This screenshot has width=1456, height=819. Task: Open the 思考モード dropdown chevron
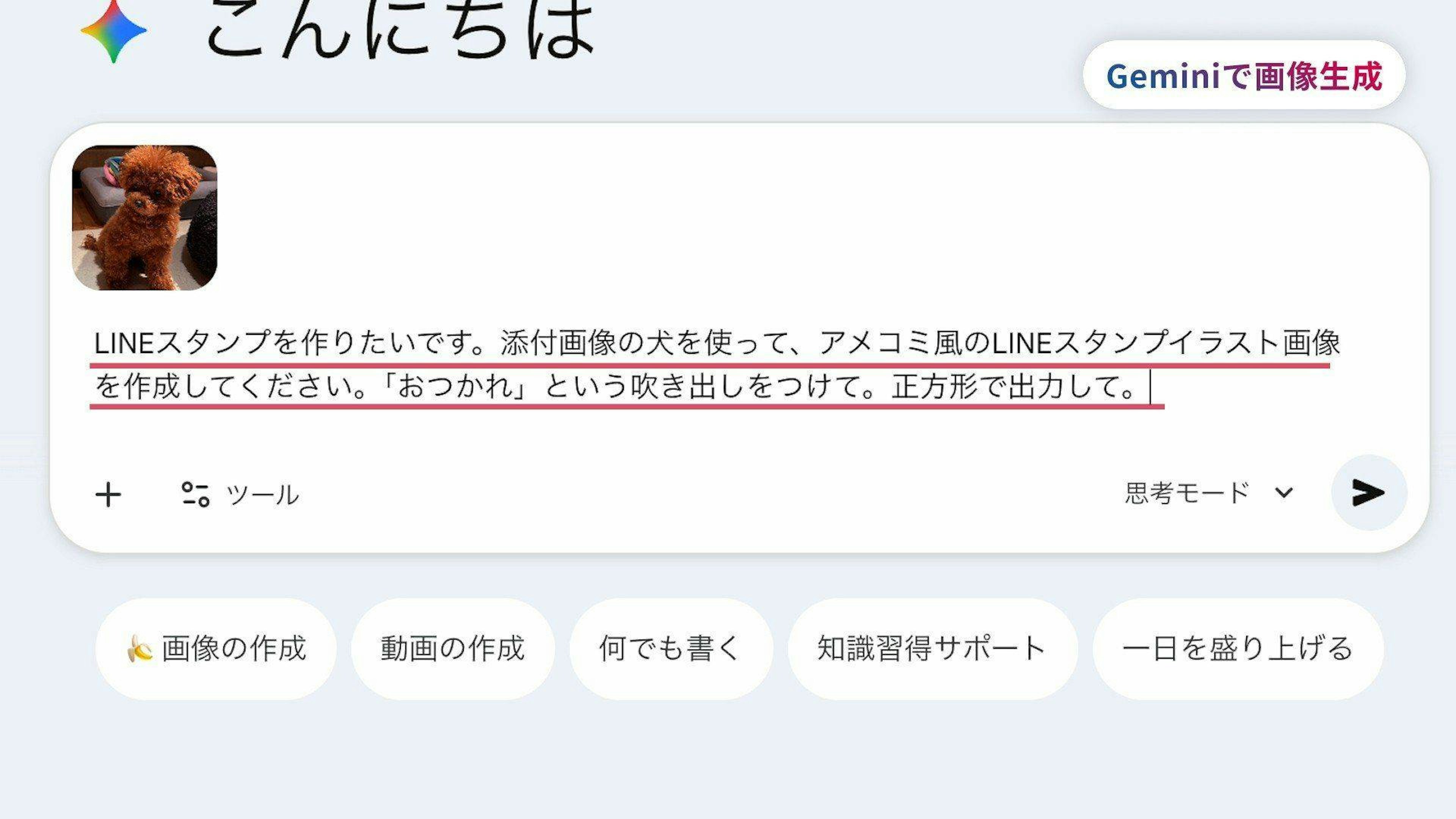tap(1283, 493)
